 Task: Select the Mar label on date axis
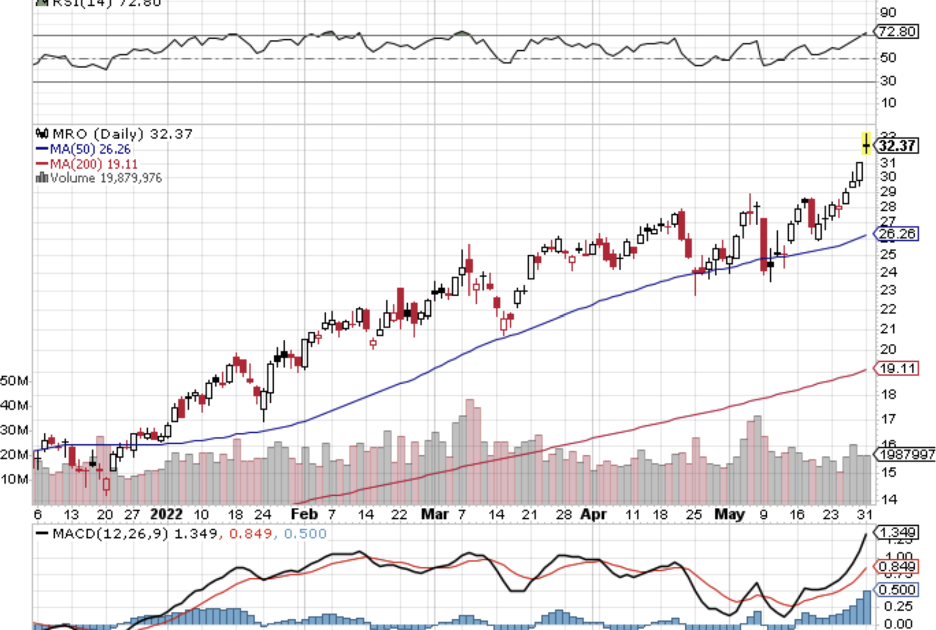[x=433, y=513]
